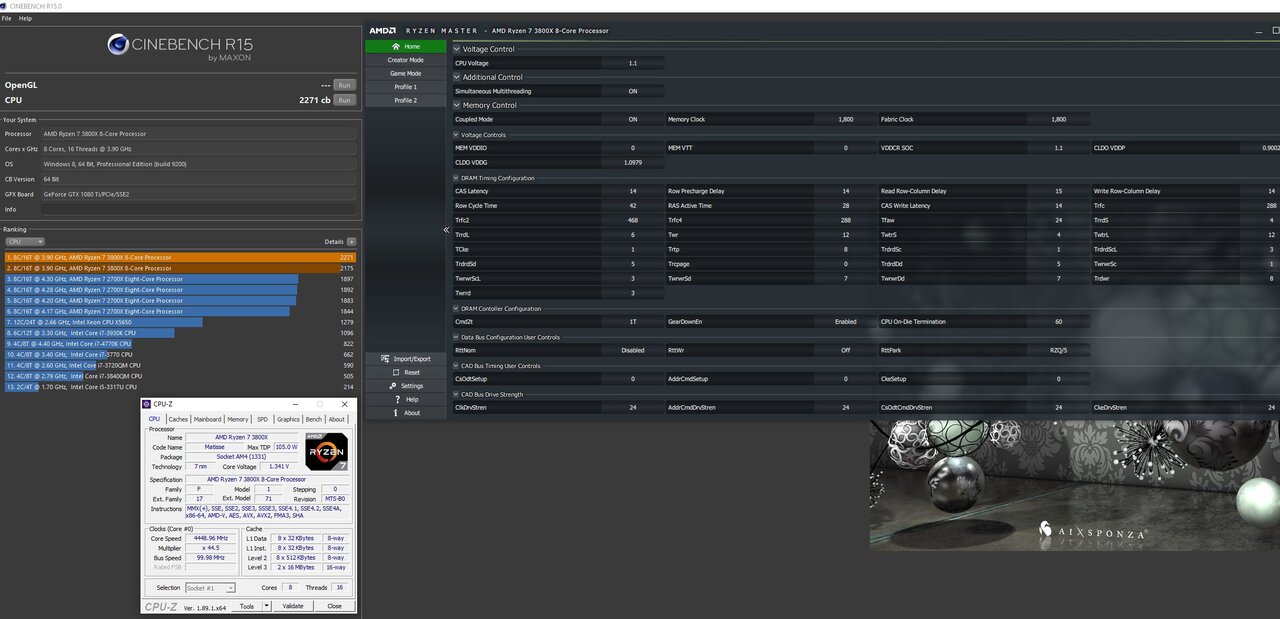Switch to Caches tab in CPU-Z
Image resolution: width=1280 pixels, height=619 pixels.
178,419
